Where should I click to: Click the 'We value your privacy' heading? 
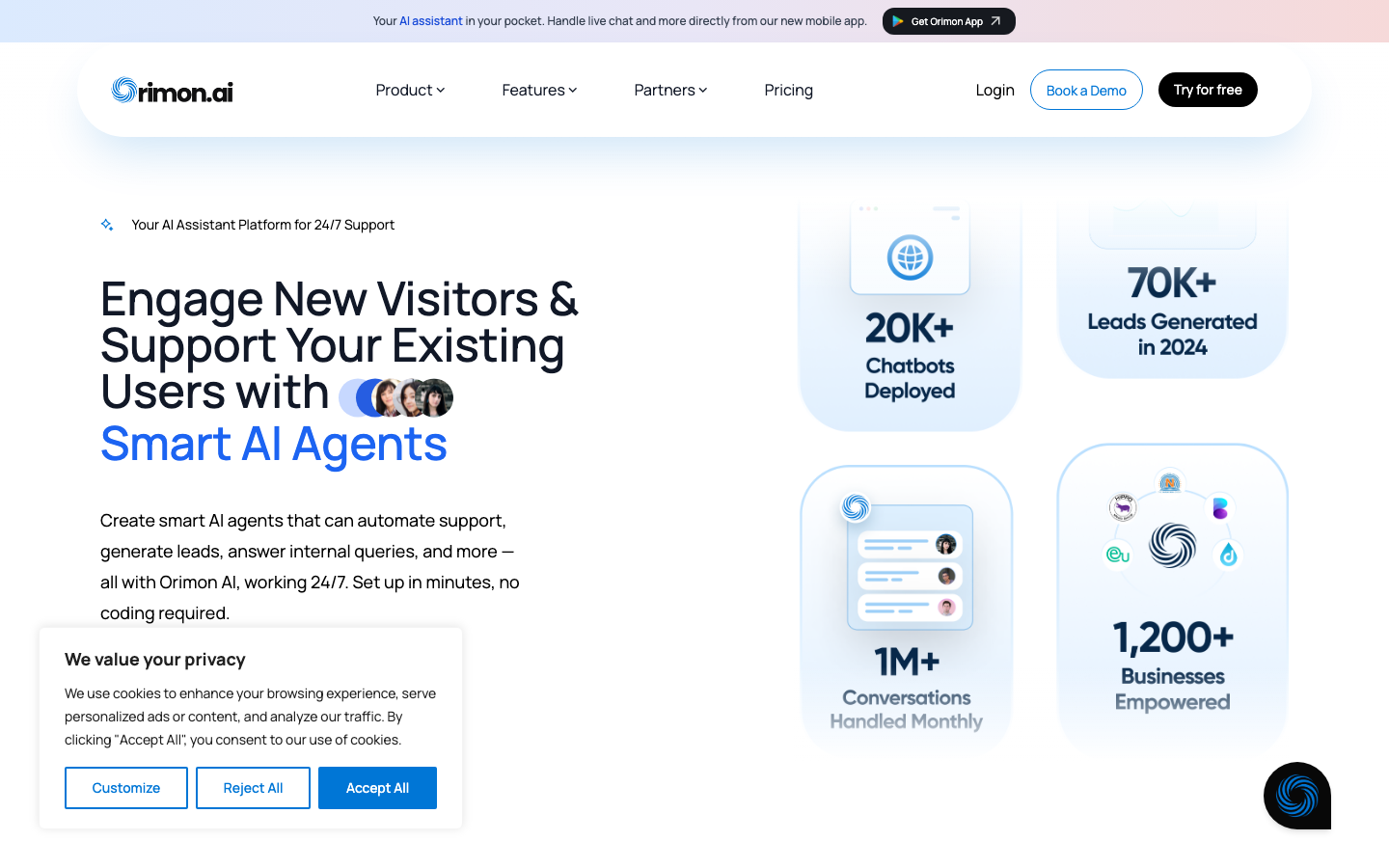tap(155, 660)
